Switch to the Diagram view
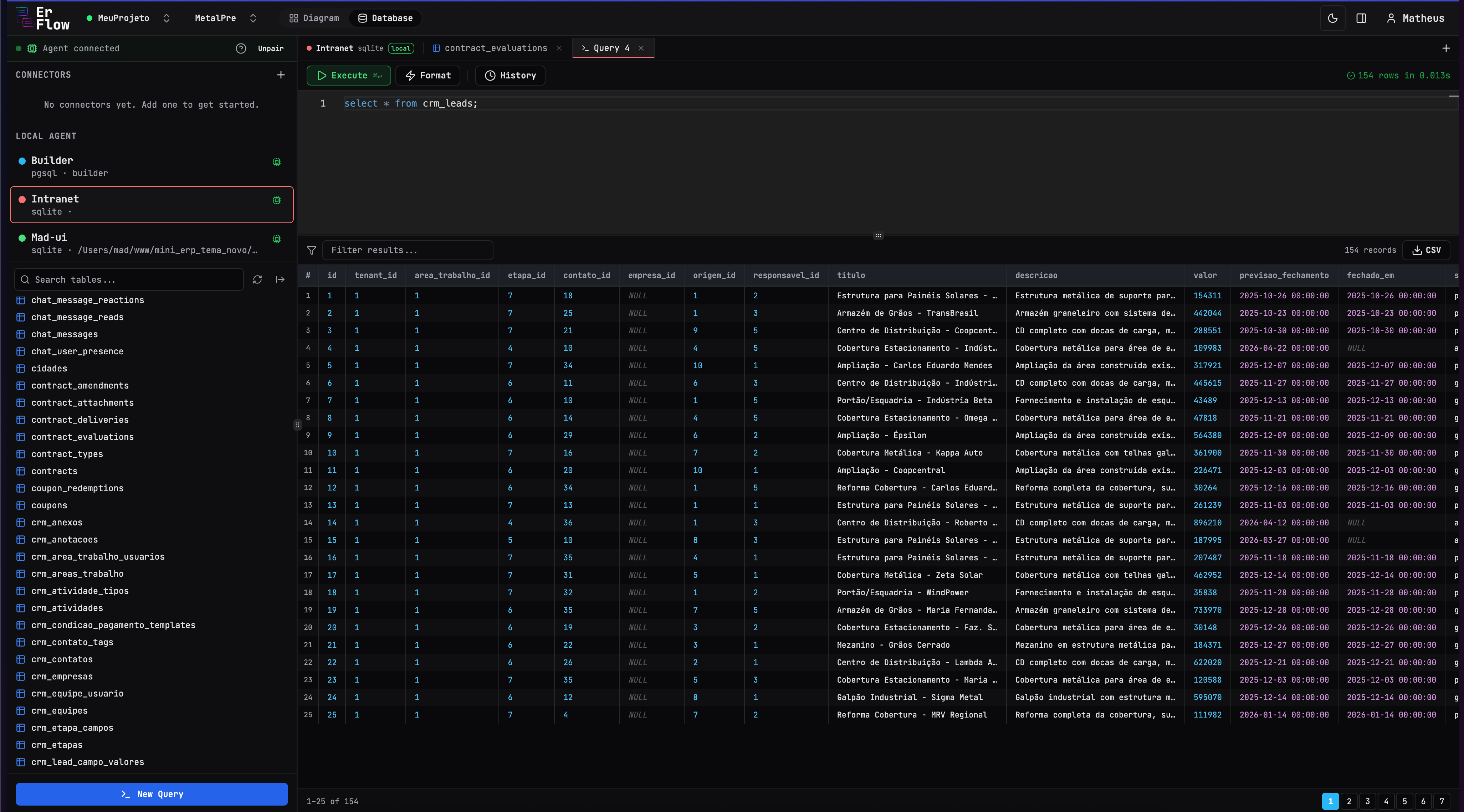 coord(314,18)
